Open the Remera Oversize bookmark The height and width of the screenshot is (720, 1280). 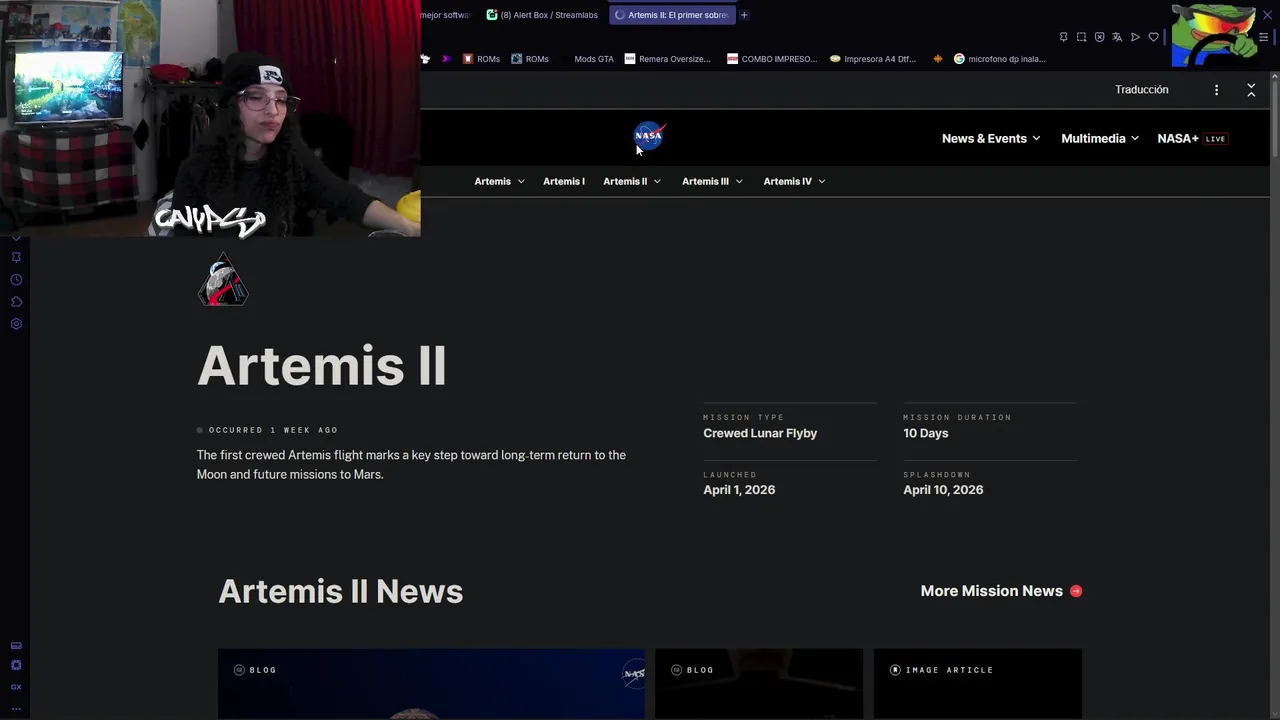point(667,59)
